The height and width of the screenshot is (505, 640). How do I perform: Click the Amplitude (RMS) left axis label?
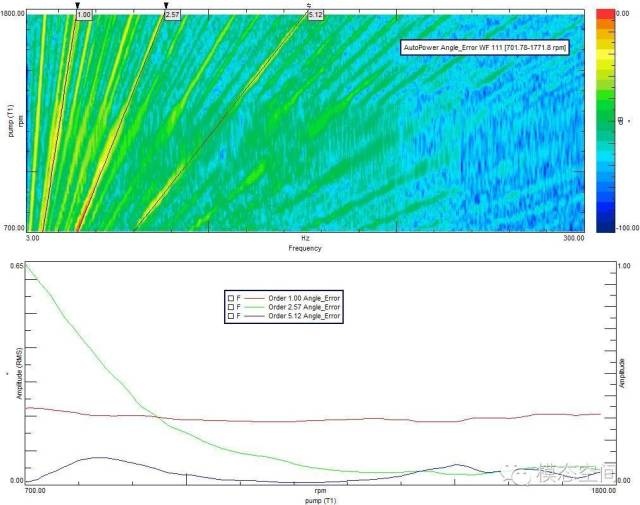coord(19,374)
